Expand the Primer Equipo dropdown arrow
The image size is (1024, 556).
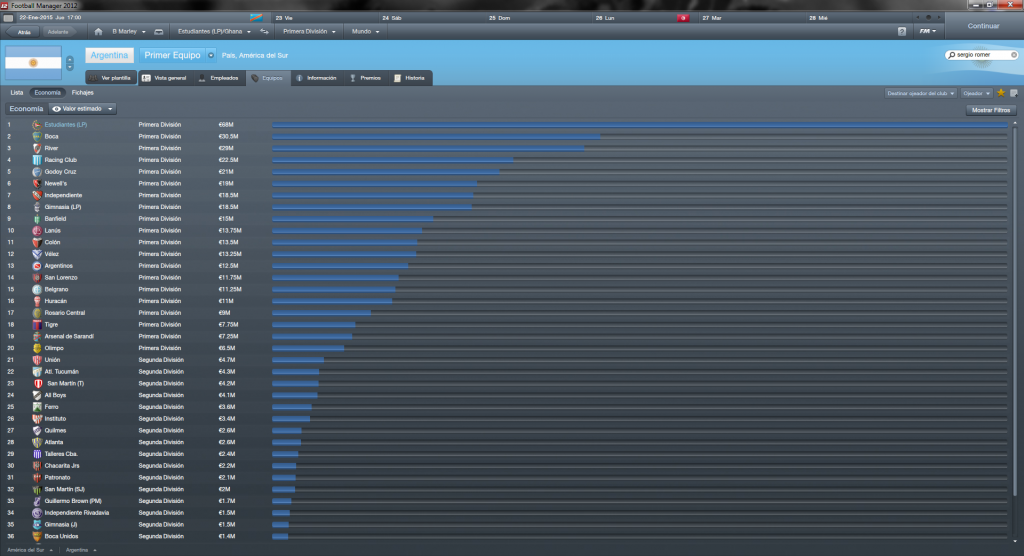coord(211,56)
